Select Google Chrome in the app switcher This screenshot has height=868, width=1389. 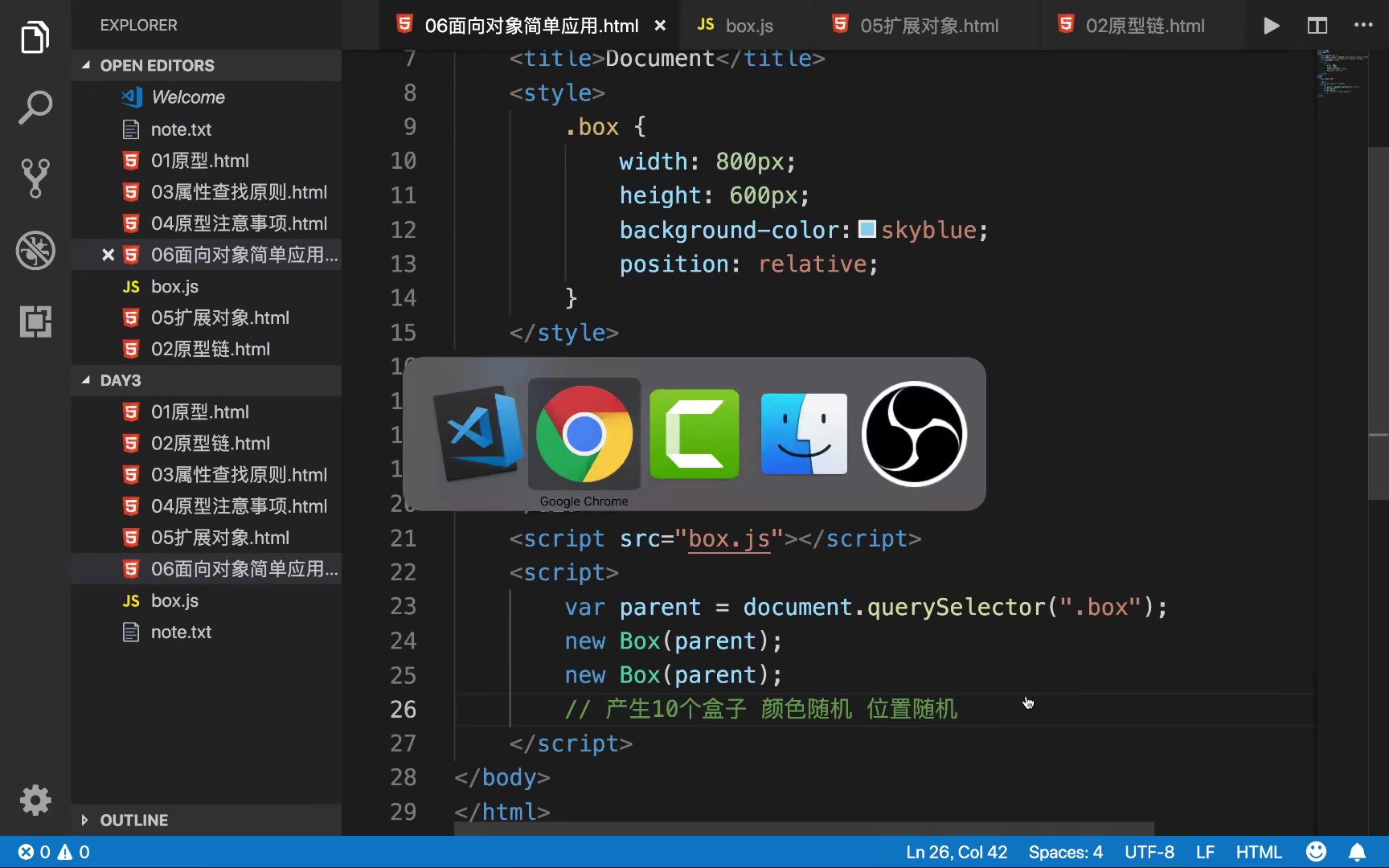584,434
